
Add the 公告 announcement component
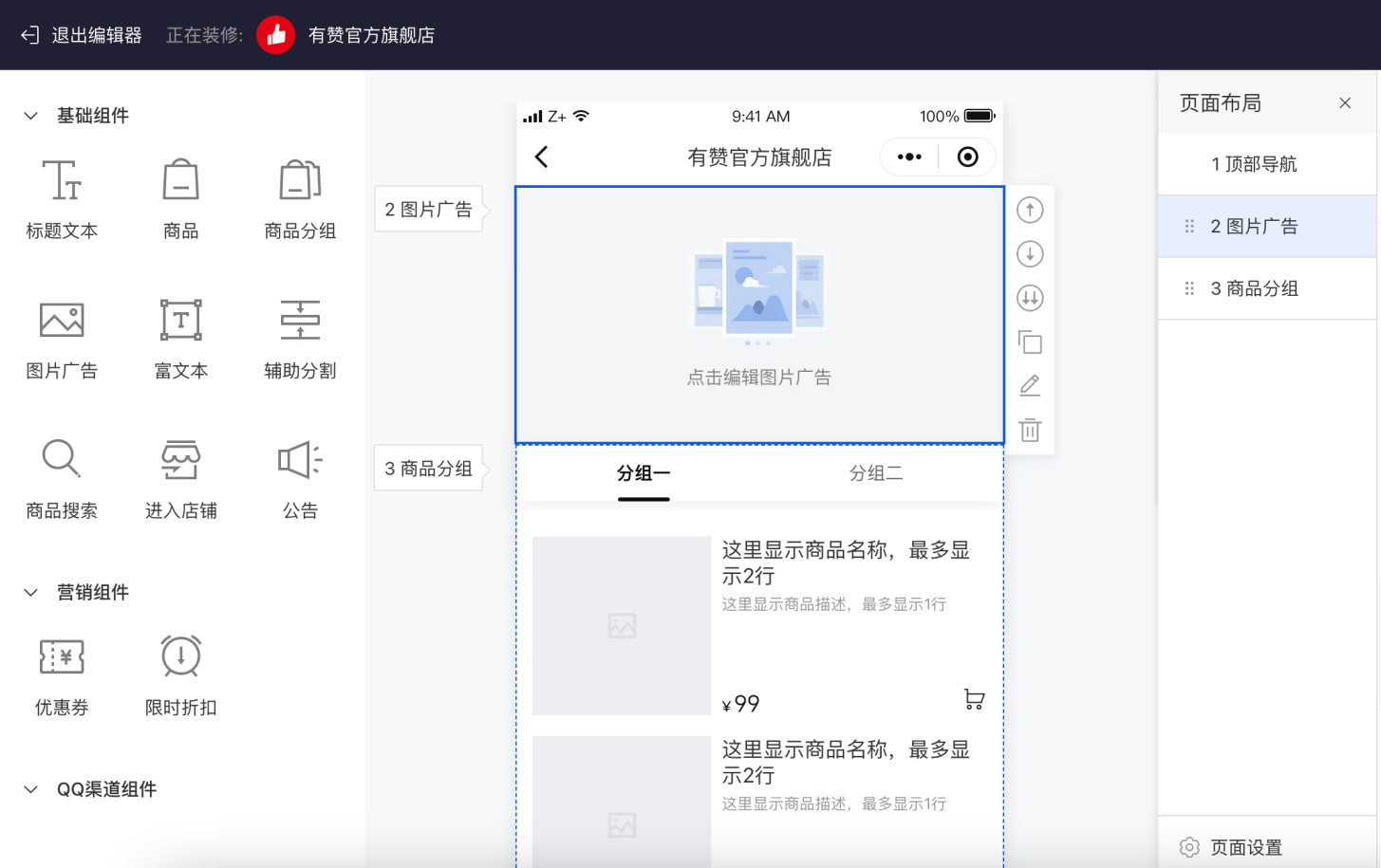pyautogui.click(x=300, y=479)
